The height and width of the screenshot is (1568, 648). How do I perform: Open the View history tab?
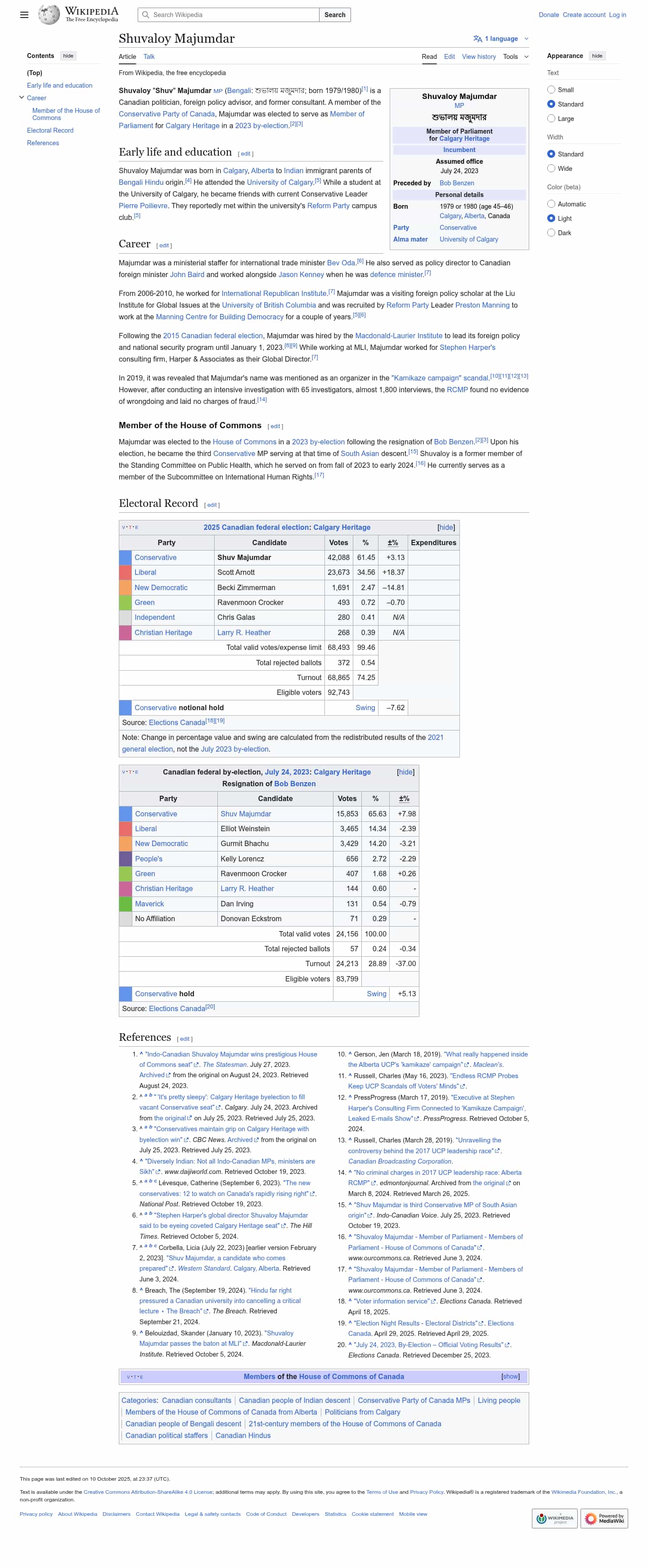pyautogui.click(x=479, y=57)
